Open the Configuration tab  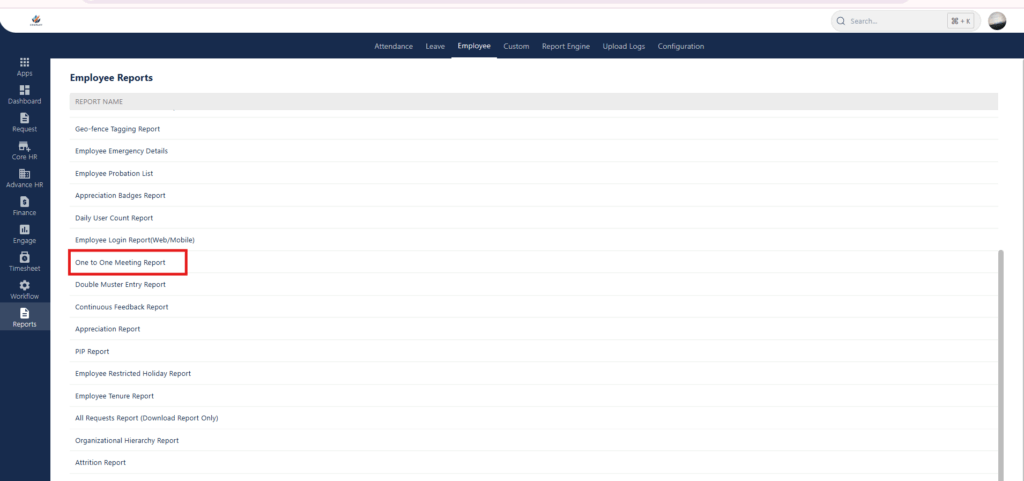pyautogui.click(x=680, y=46)
